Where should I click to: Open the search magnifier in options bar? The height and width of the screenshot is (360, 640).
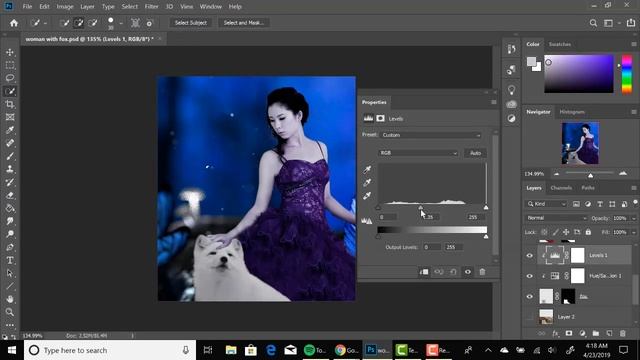593,23
